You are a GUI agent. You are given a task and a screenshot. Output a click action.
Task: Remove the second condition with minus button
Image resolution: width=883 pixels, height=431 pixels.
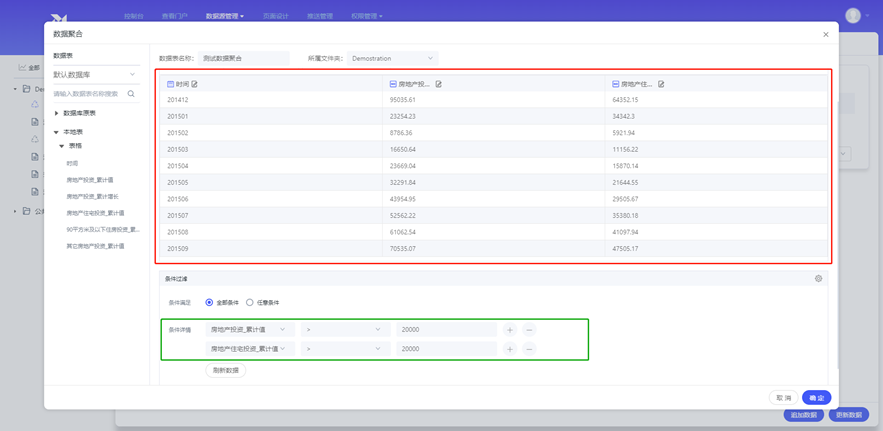(529, 349)
